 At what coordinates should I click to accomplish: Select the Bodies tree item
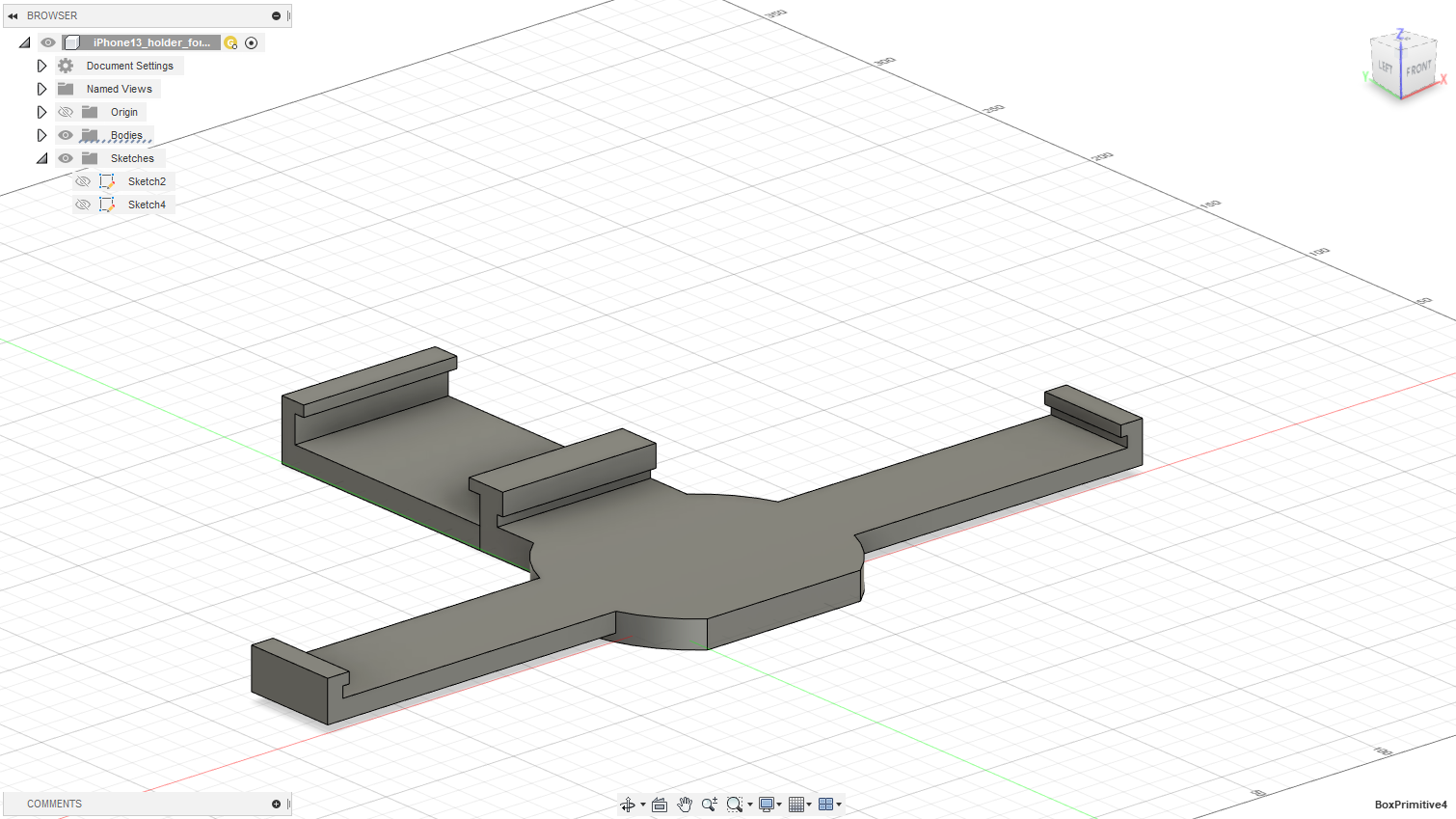click(x=126, y=135)
